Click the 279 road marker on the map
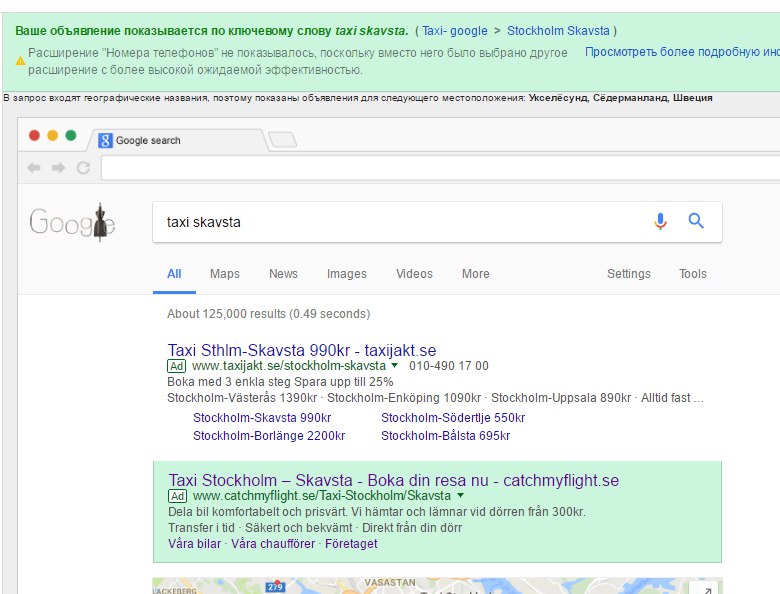The height and width of the screenshot is (594, 780). point(276,587)
